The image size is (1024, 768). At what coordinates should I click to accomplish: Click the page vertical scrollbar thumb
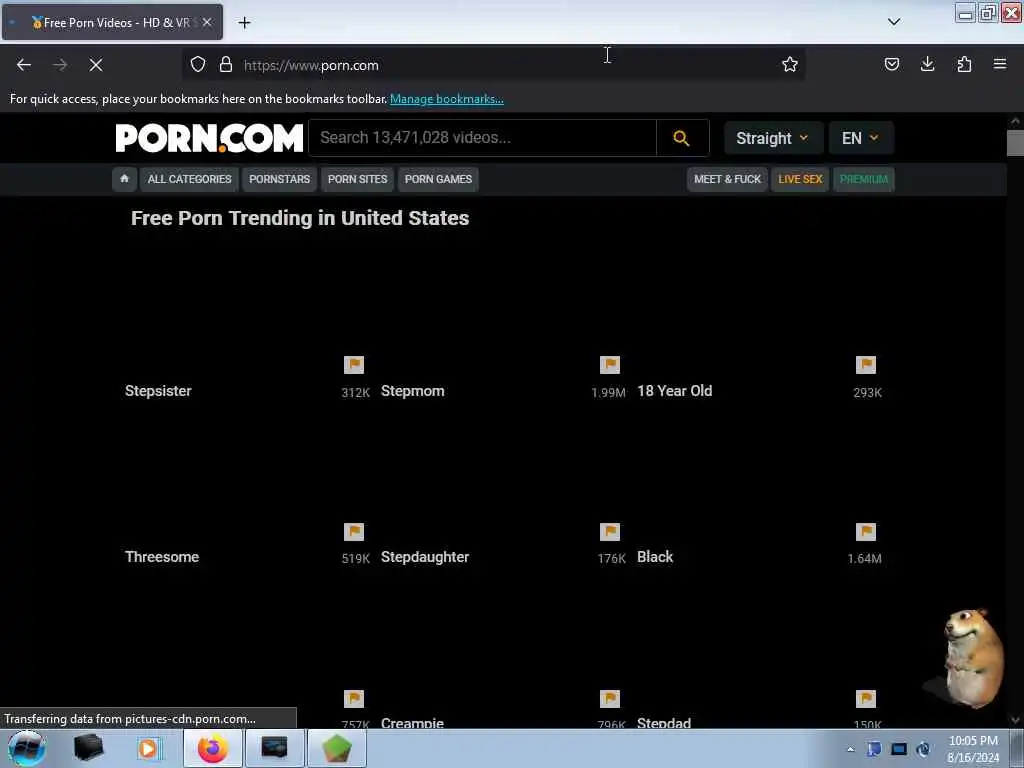[x=1015, y=143]
